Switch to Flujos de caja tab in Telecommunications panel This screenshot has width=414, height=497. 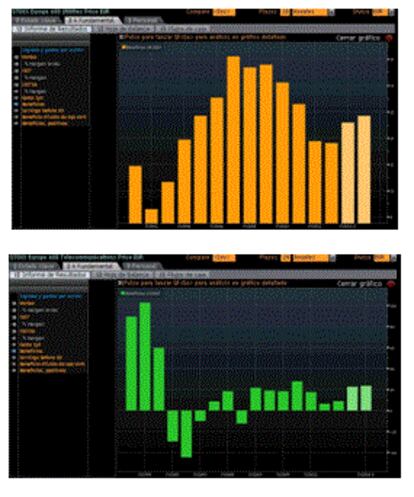click(182, 275)
